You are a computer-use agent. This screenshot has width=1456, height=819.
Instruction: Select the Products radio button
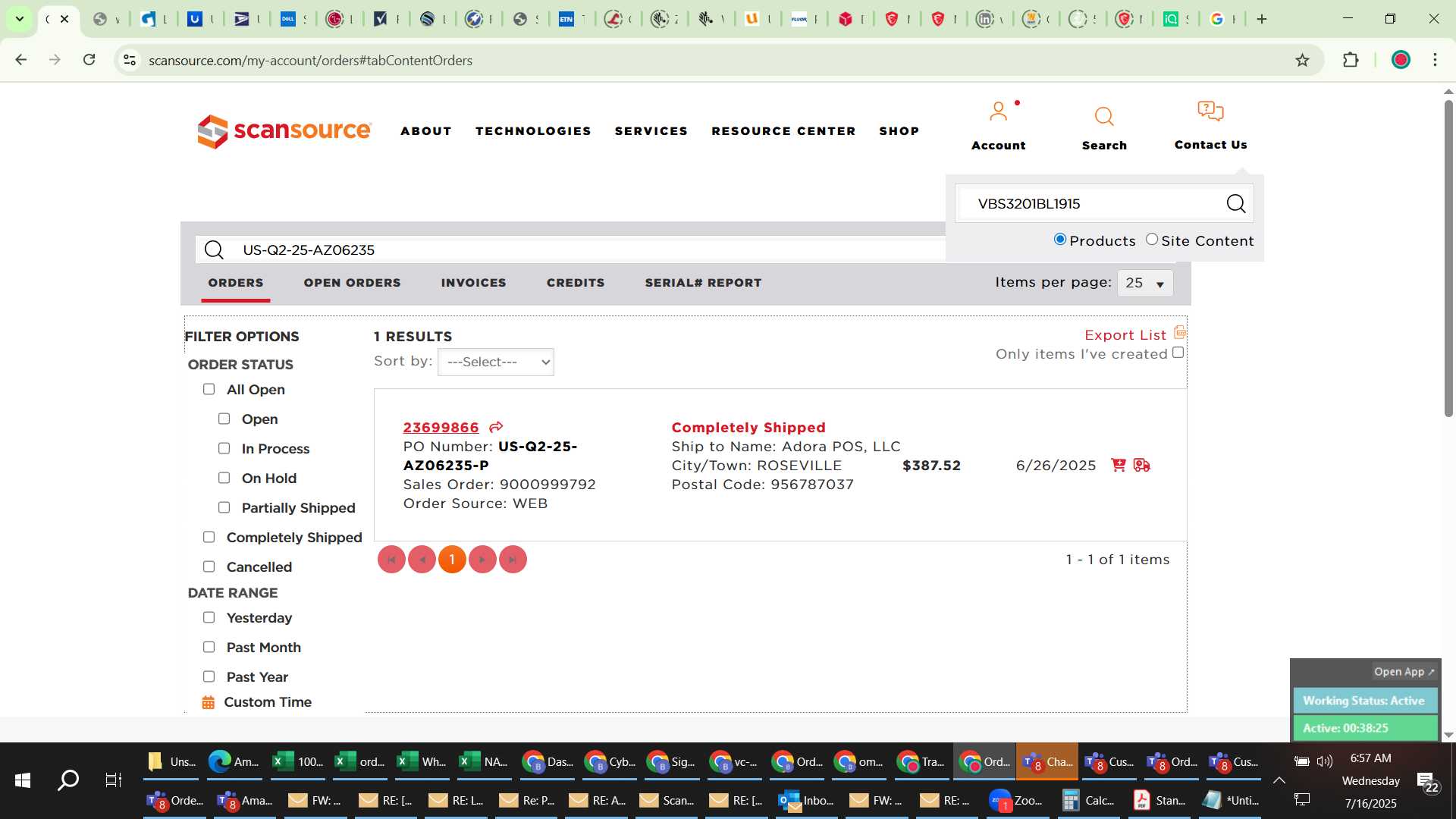pos(1060,240)
